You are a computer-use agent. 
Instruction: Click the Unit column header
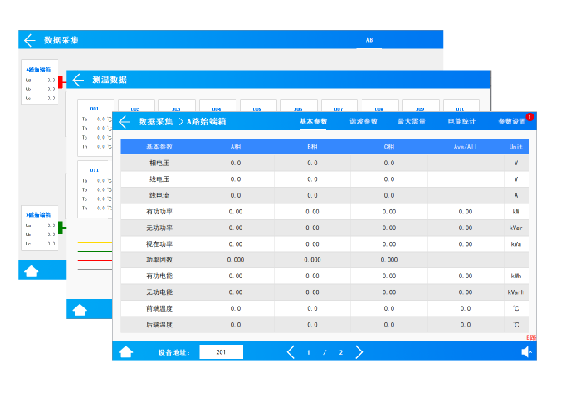[x=516, y=147]
